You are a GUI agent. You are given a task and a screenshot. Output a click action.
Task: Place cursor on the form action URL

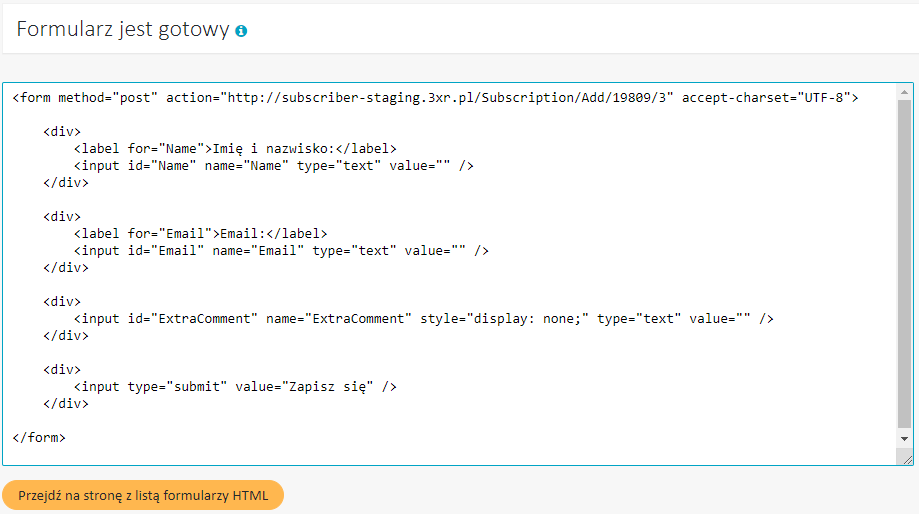click(446, 98)
